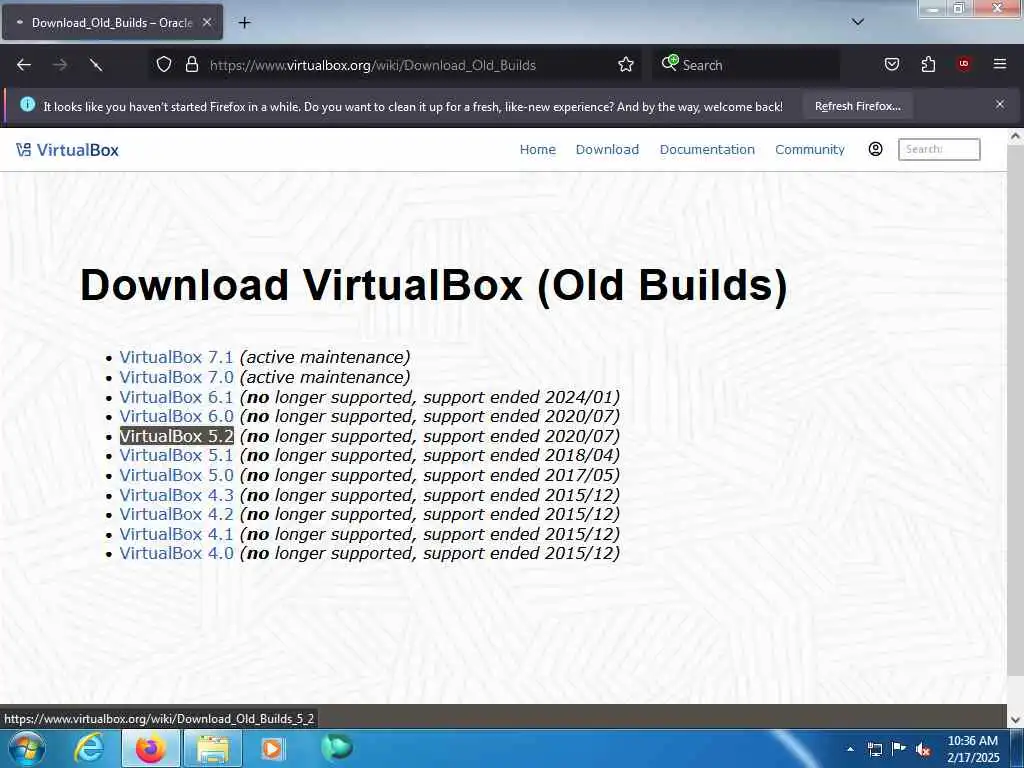Click the VirtualBox logo
This screenshot has height=768, width=1024.
click(68, 150)
